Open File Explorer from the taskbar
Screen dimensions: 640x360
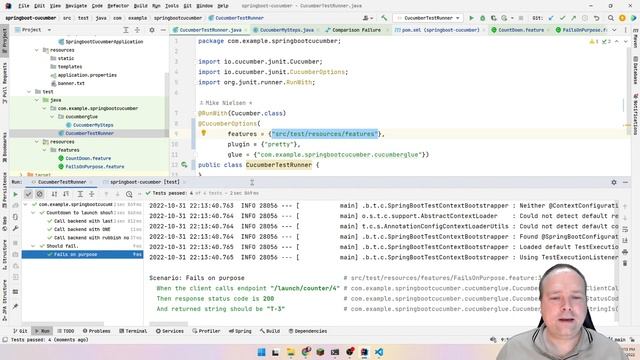(x=291, y=352)
